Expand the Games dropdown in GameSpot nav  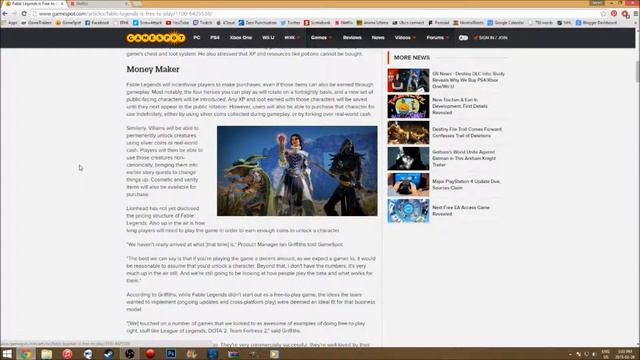click(x=321, y=38)
